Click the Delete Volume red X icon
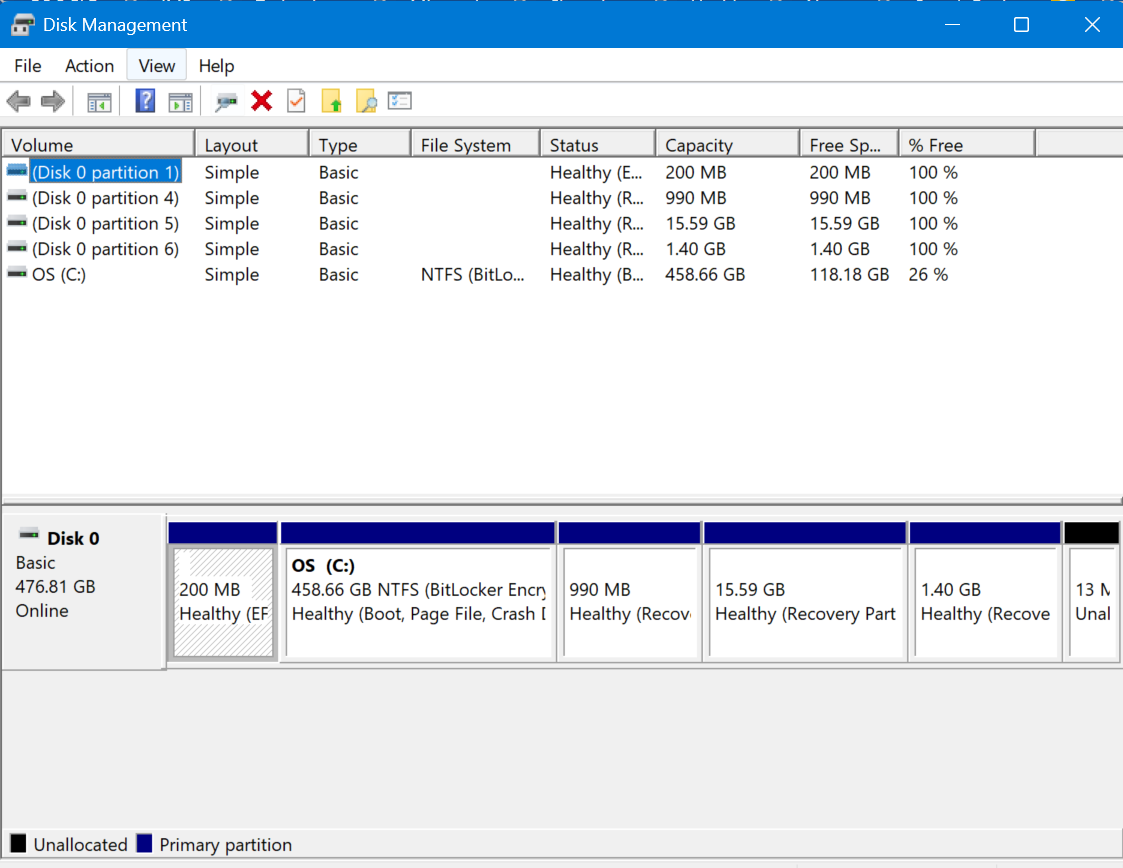 pyautogui.click(x=260, y=100)
